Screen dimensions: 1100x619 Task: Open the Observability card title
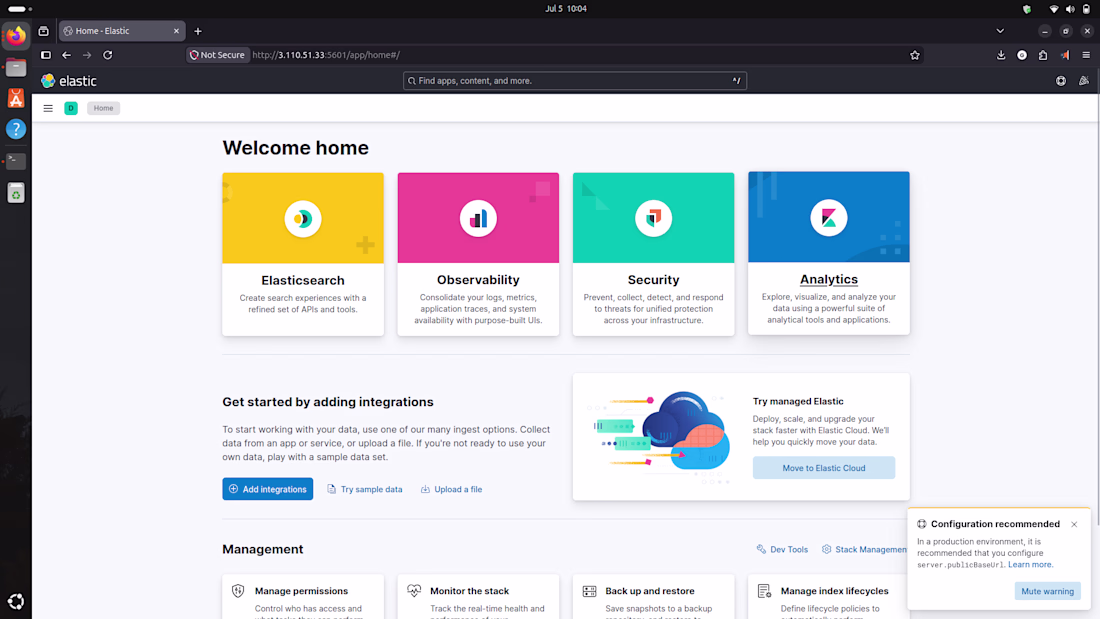coord(478,280)
